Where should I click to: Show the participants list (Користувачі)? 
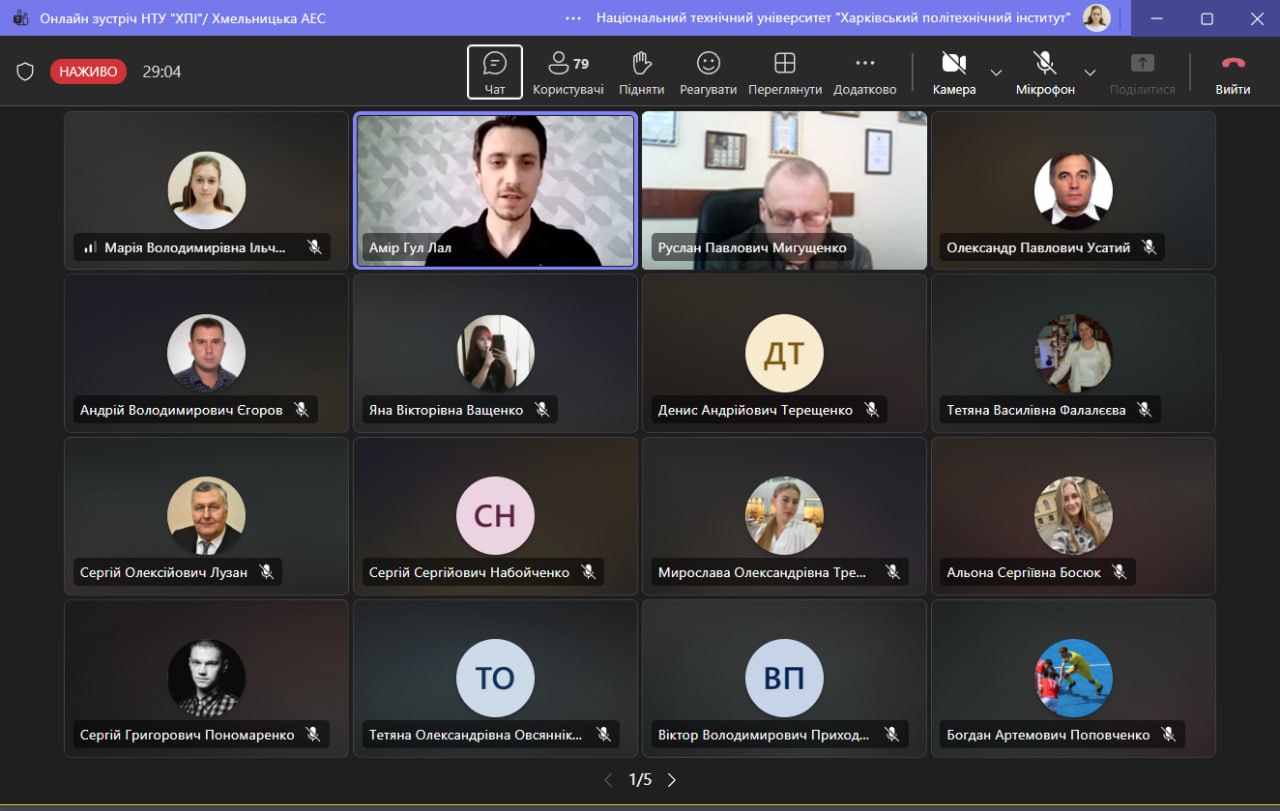(568, 72)
